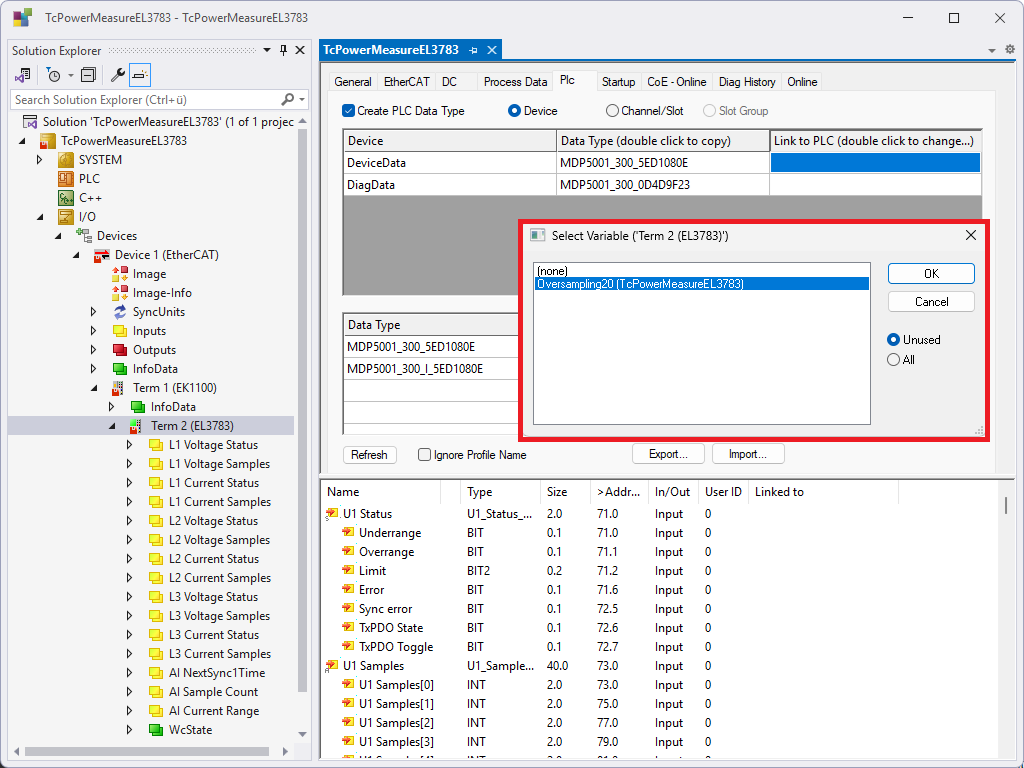The image size is (1024, 768).
Task: Collapse the I/O tree node
Action: tap(40, 217)
